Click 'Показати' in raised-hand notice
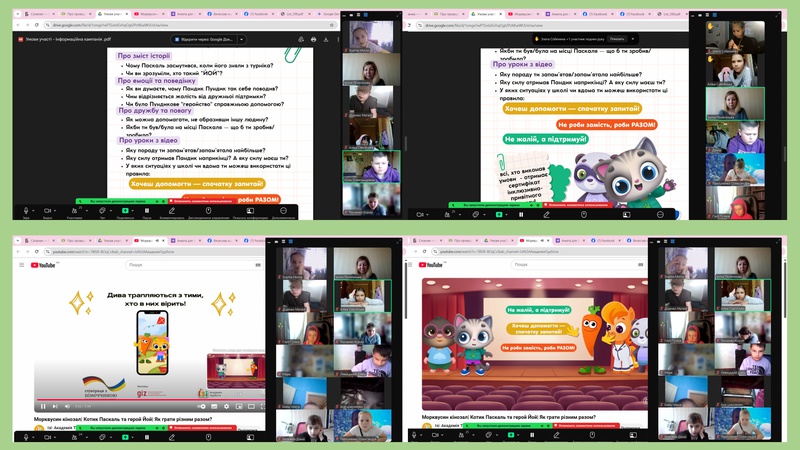The width and height of the screenshot is (800, 450). (617, 39)
